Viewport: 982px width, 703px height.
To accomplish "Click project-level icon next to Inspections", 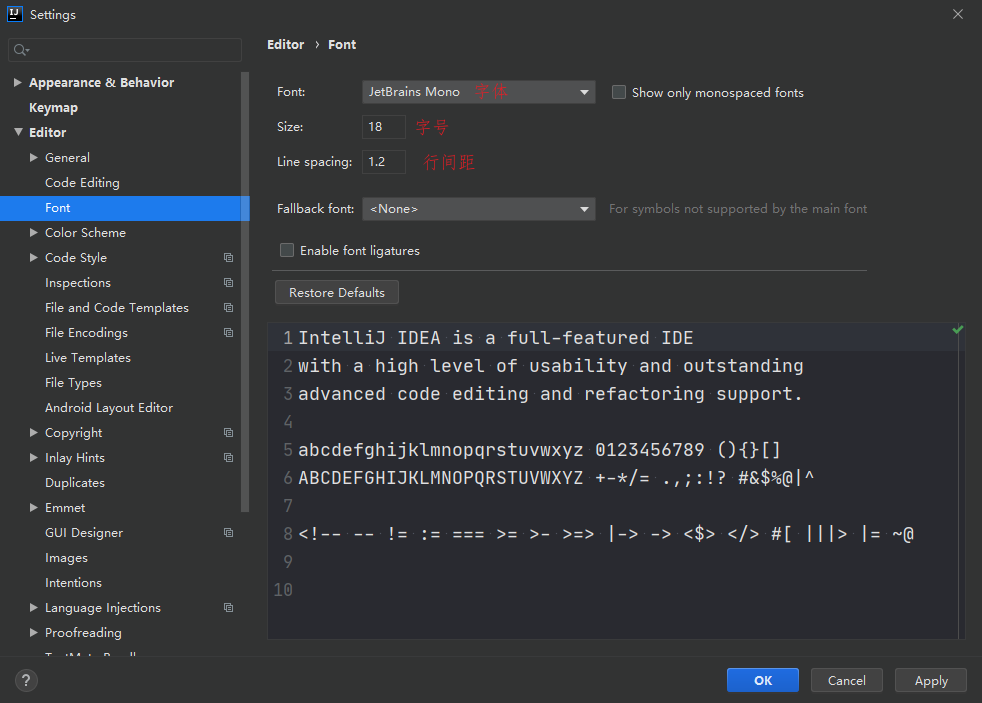I will tap(229, 283).
